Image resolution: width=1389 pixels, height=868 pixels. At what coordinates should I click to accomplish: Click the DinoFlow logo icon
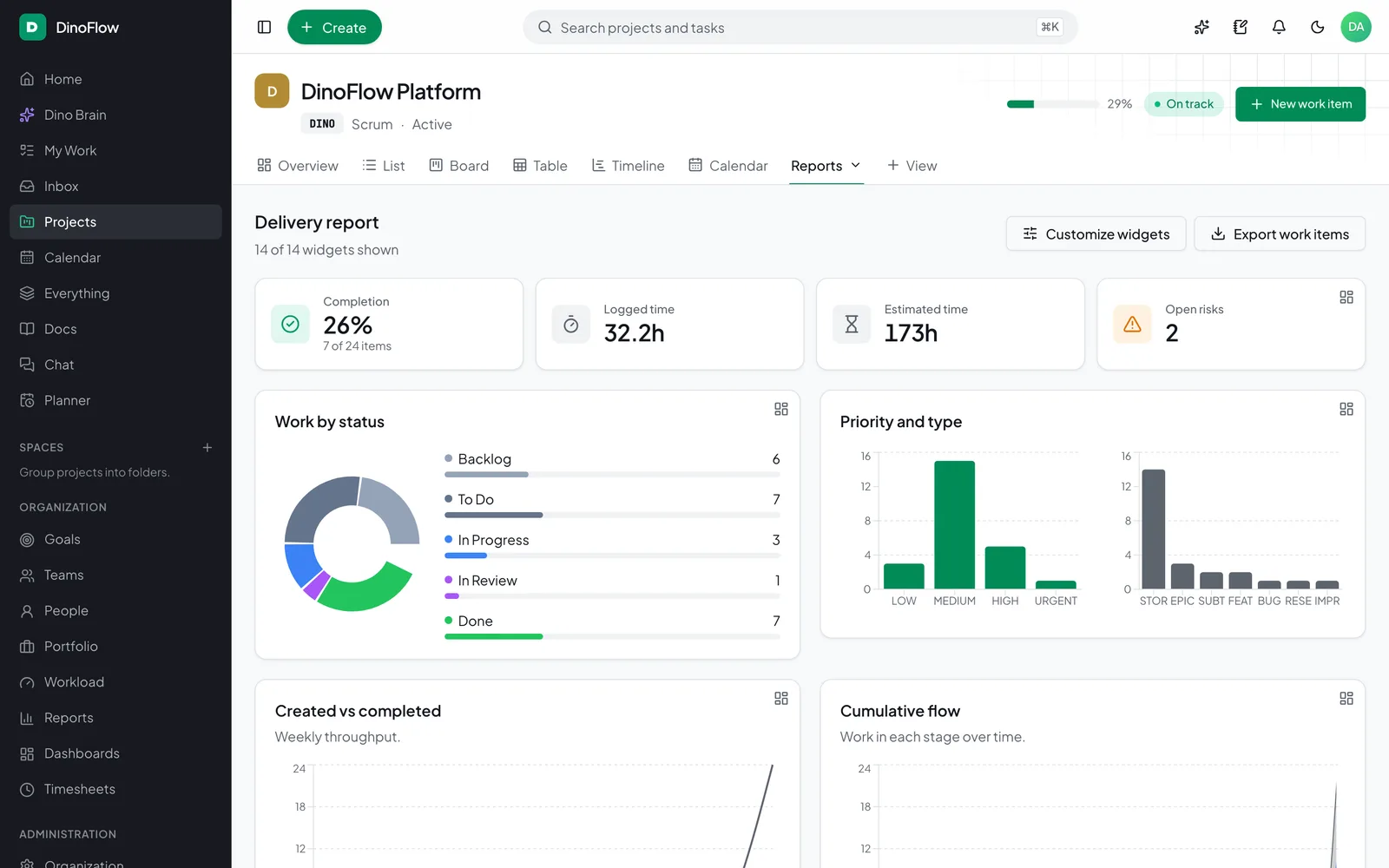32,27
